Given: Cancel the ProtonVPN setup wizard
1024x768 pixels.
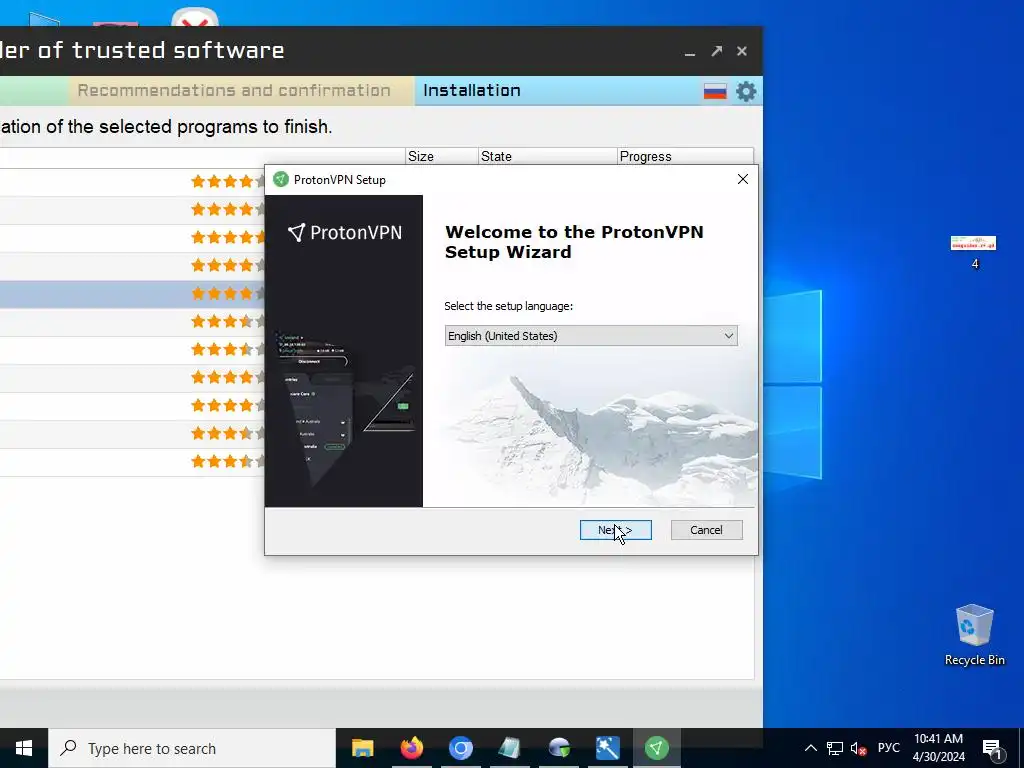Looking at the screenshot, I should [x=706, y=530].
